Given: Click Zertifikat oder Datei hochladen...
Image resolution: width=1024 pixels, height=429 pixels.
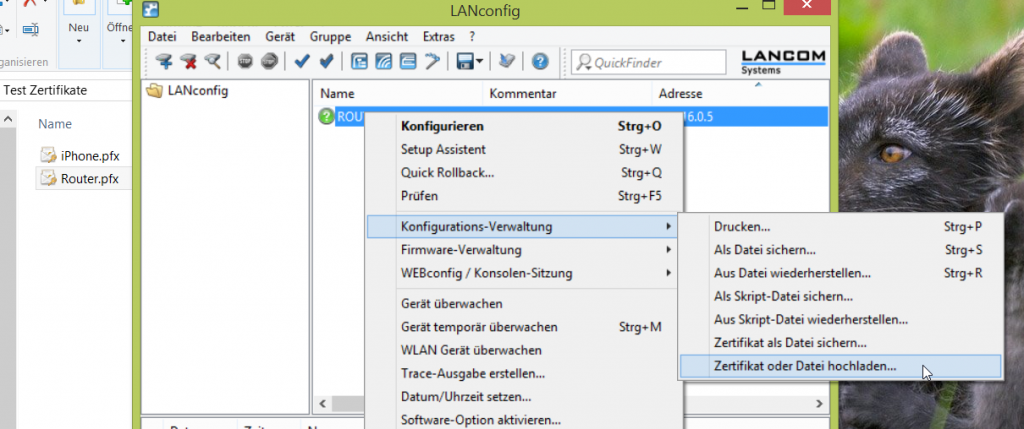Looking at the screenshot, I should [840, 366].
